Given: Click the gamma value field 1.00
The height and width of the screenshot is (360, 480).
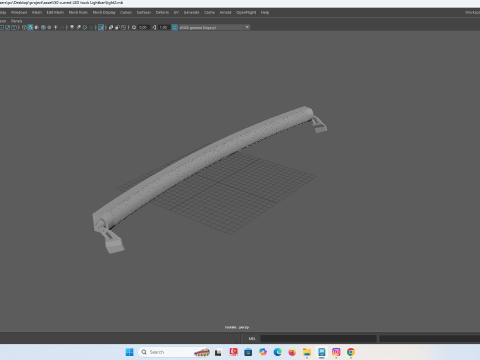Looking at the screenshot, I should (x=163, y=27).
